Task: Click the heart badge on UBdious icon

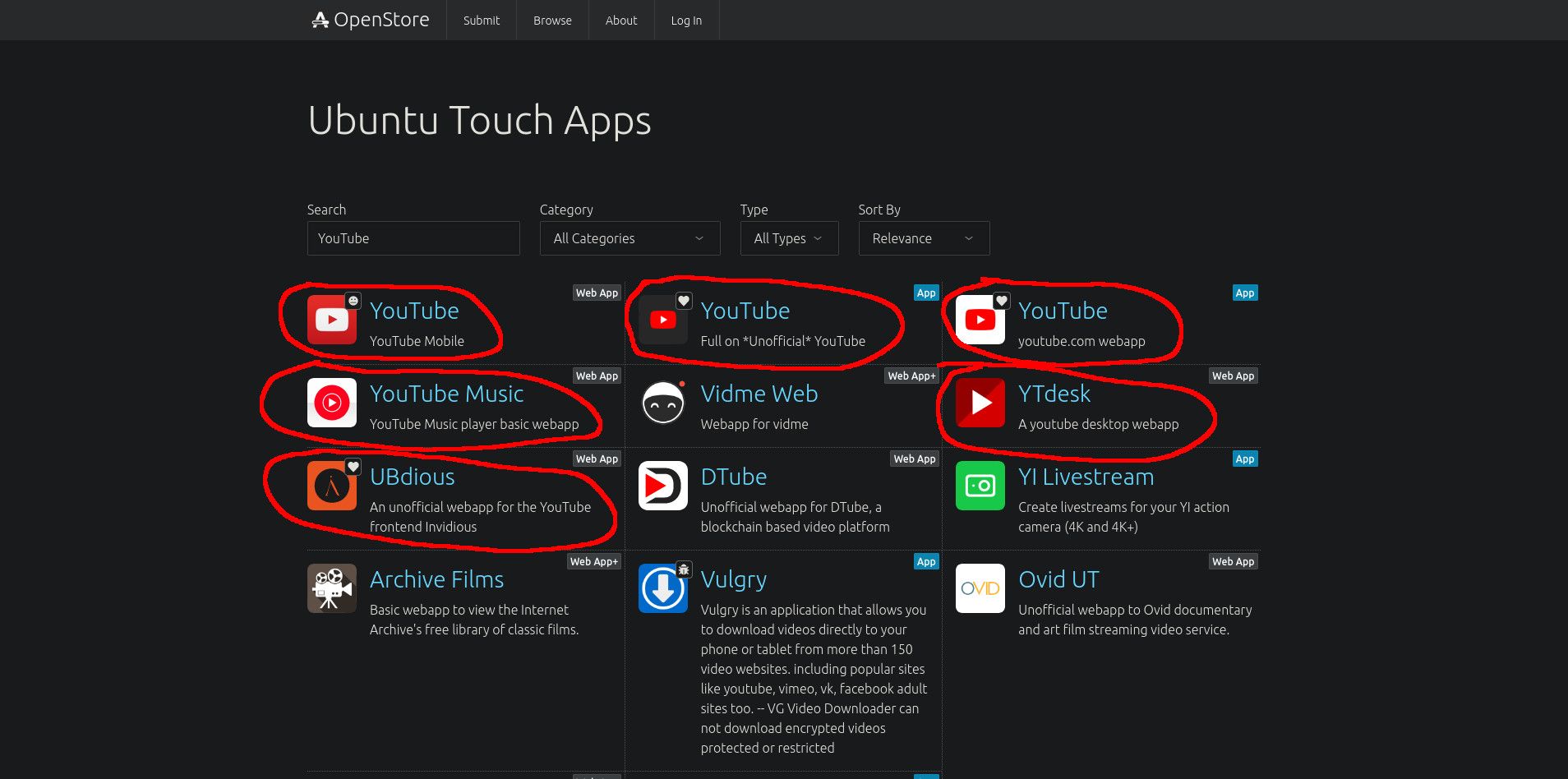Action: pos(353,467)
